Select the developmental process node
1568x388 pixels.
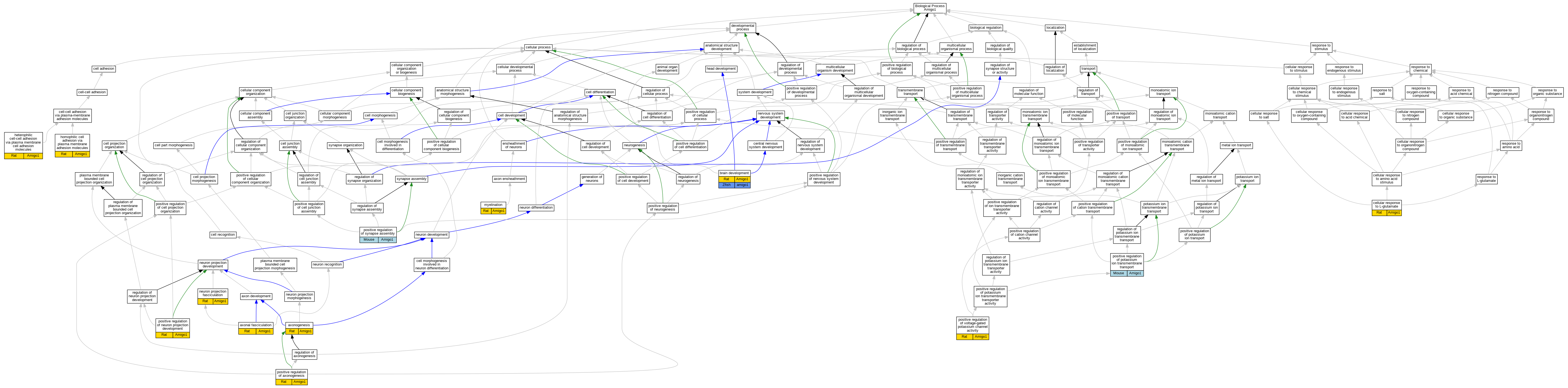[743, 27]
